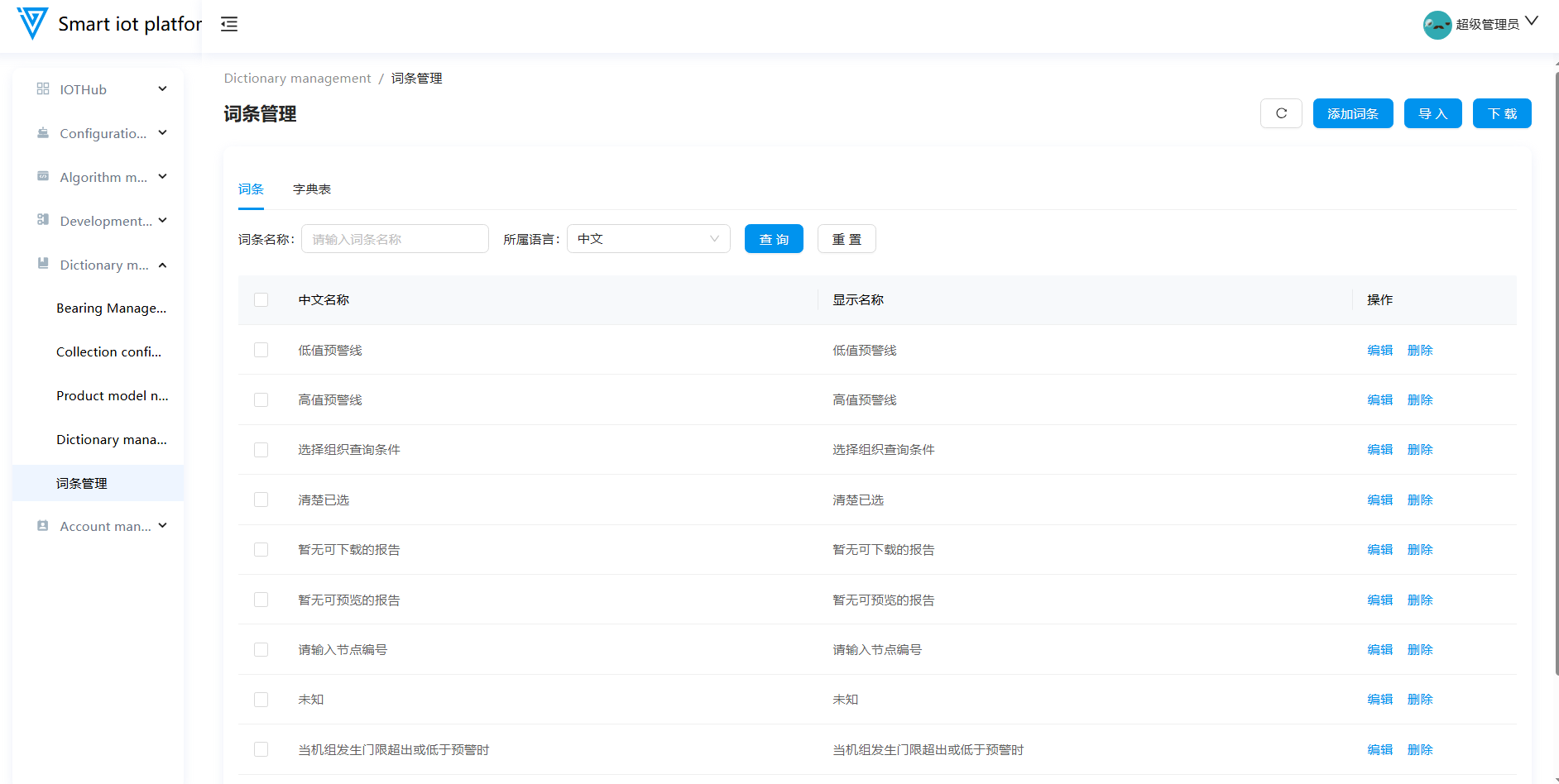Click the Account management icon
Image resolution: width=1559 pixels, height=784 pixels.
point(43,526)
